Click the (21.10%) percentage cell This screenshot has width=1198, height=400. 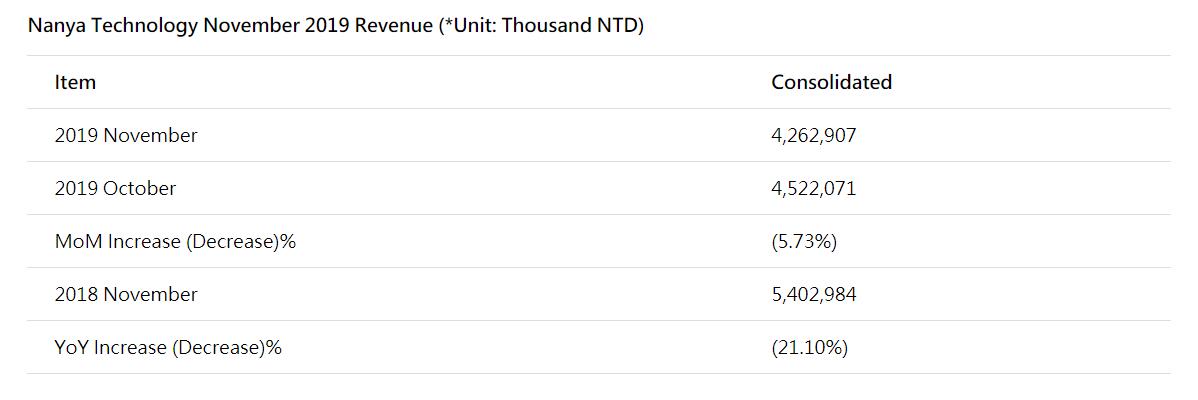pyautogui.click(x=810, y=348)
